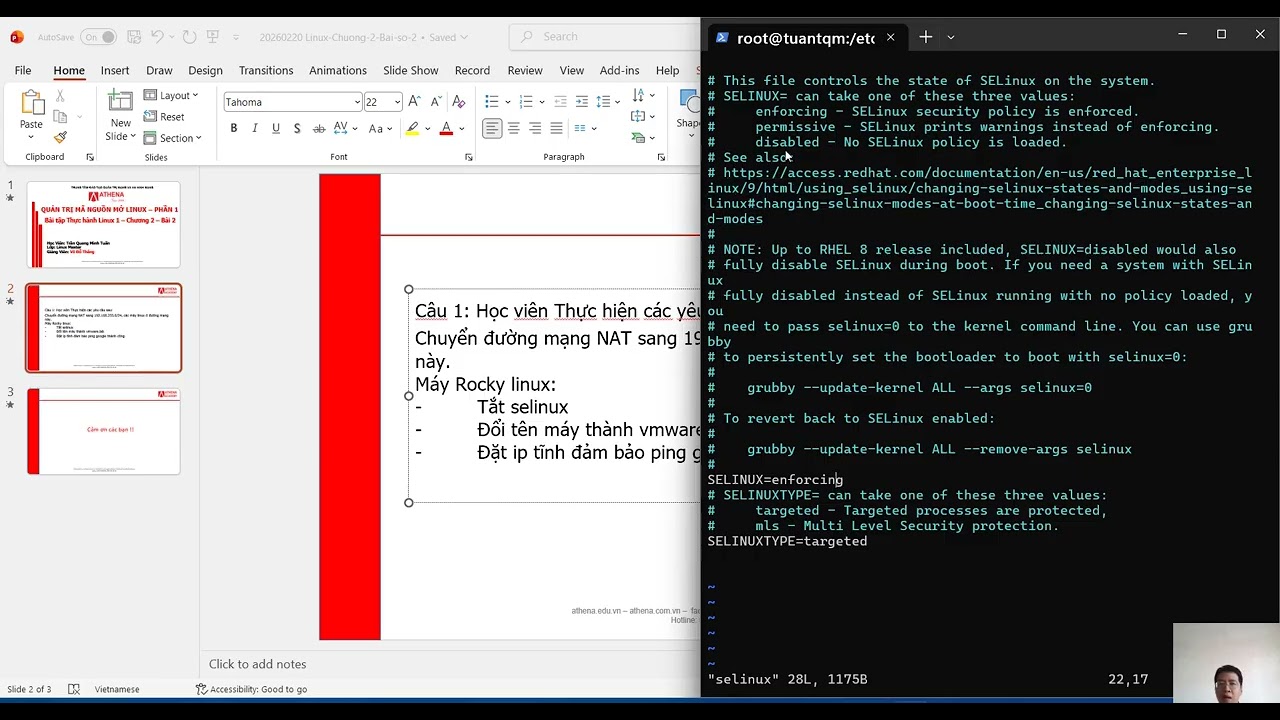Open the Animations tab
Image resolution: width=1280 pixels, height=720 pixels.
pyautogui.click(x=338, y=70)
